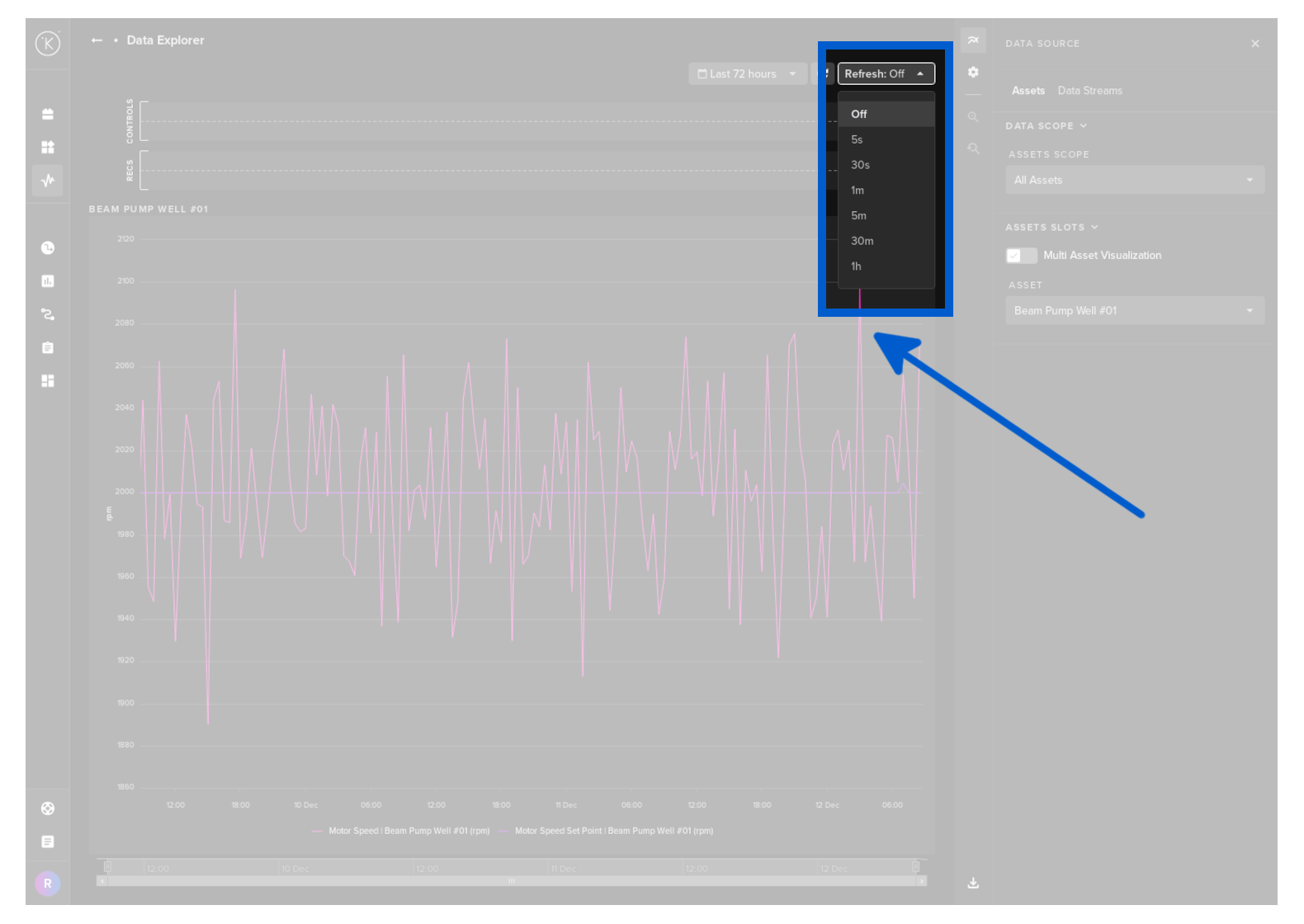Click the horizontal scrollbar thumb grip
The width and height of the screenshot is (1304, 924).
(x=512, y=881)
